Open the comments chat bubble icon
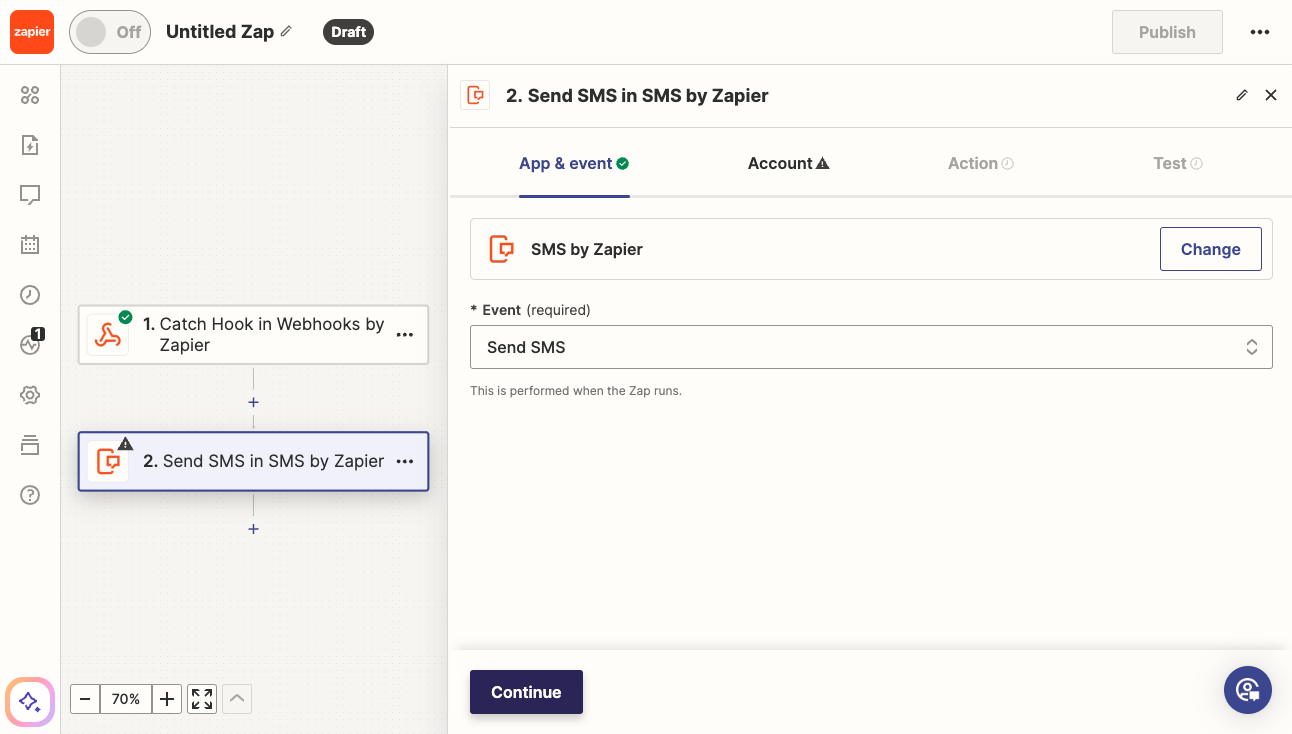The image size is (1292, 734). (x=30, y=195)
